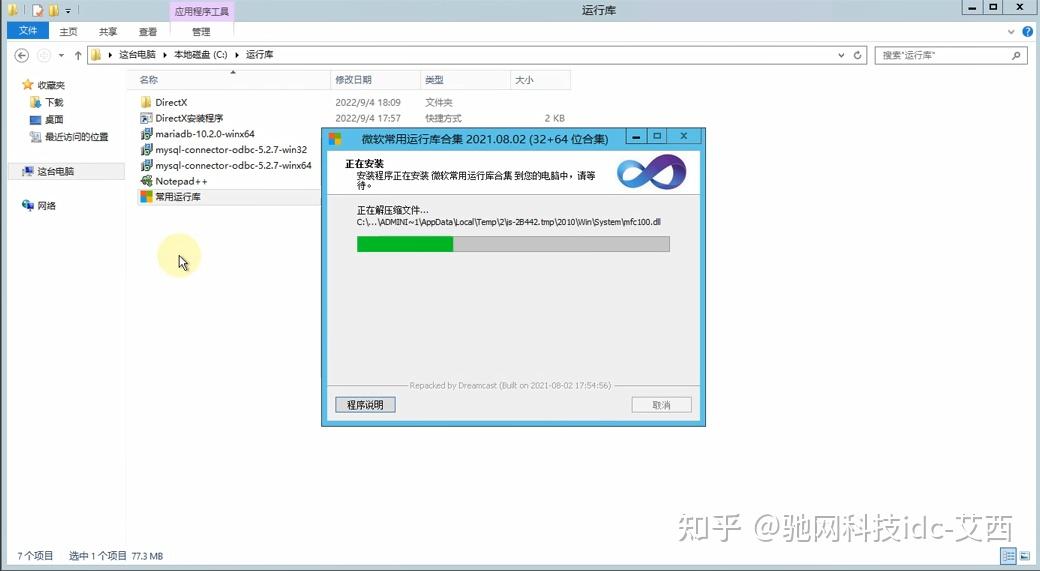This screenshot has height=571, width=1040.
Task: Sort files by the 类型 column header
Action: click(x=465, y=80)
